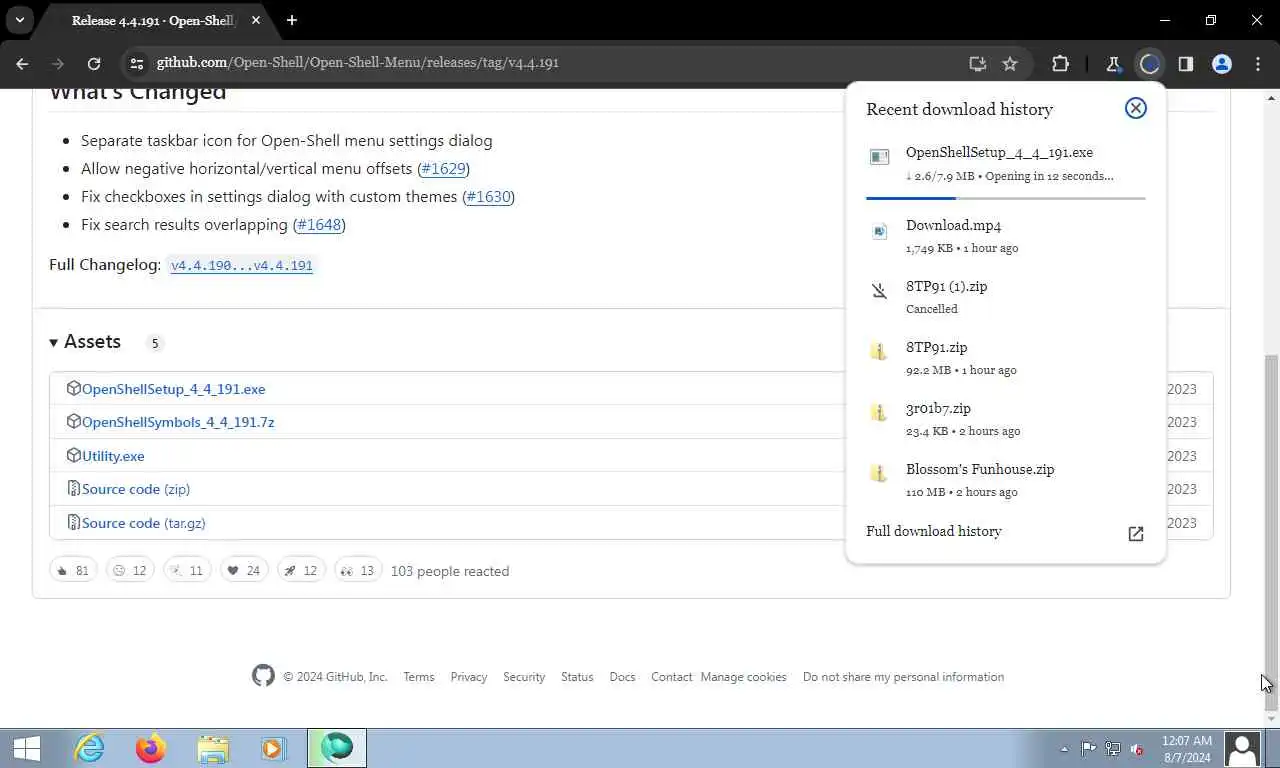Click the OpenShellSetup_4_4_191.exe download entry name

click(x=999, y=152)
